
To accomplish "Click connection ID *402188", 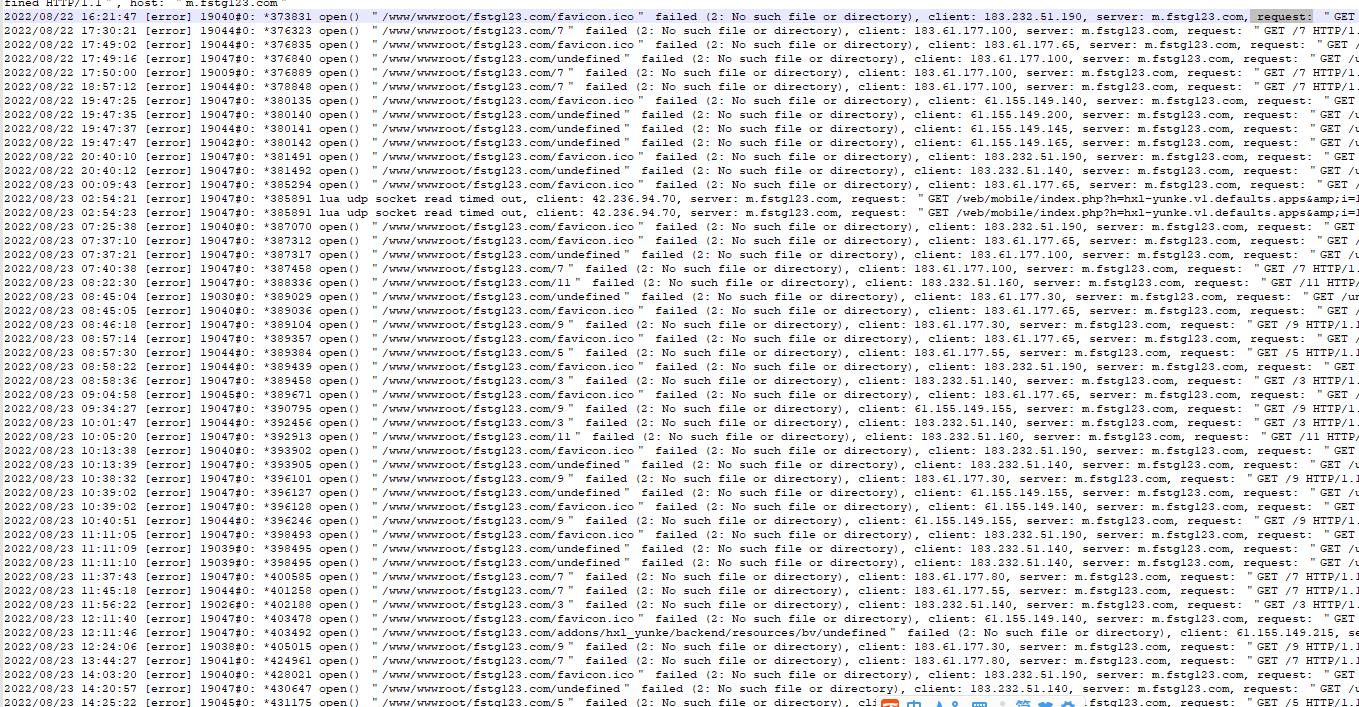I will coord(287,605).
